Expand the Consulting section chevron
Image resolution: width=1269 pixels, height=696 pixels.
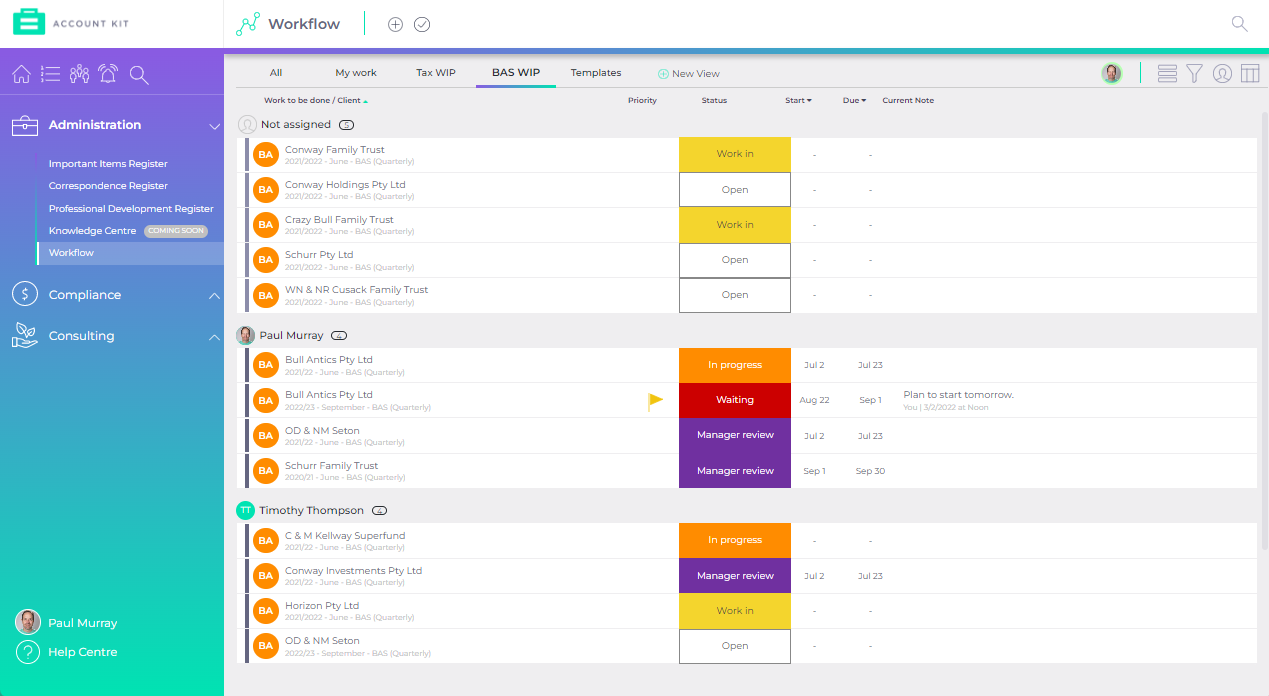(x=214, y=337)
